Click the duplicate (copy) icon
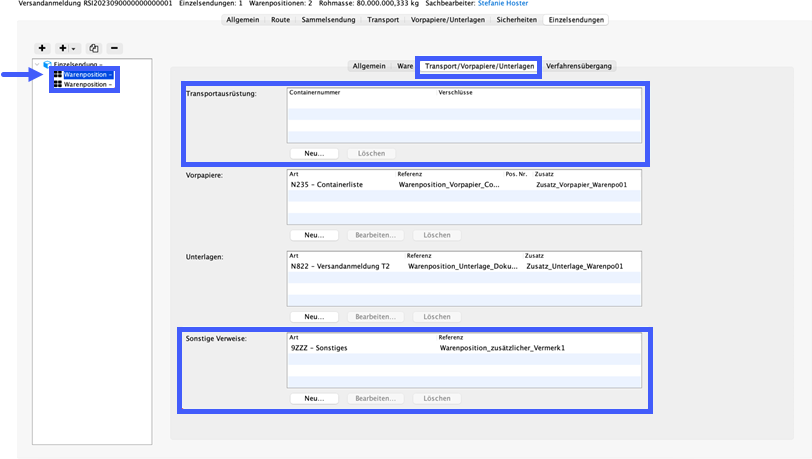Screen dimensions: 812x459 (93, 48)
